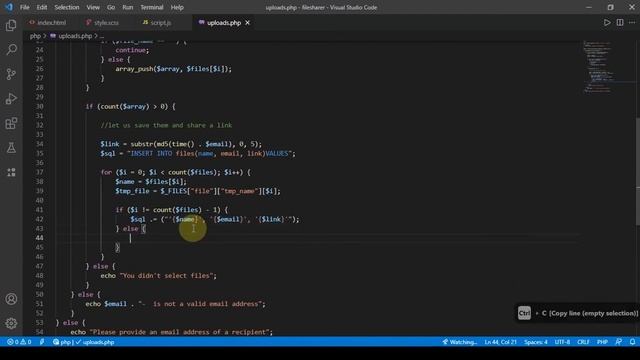The image size is (640, 360).
Task: Click the 'You didn't select files' string
Action: point(167,276)
